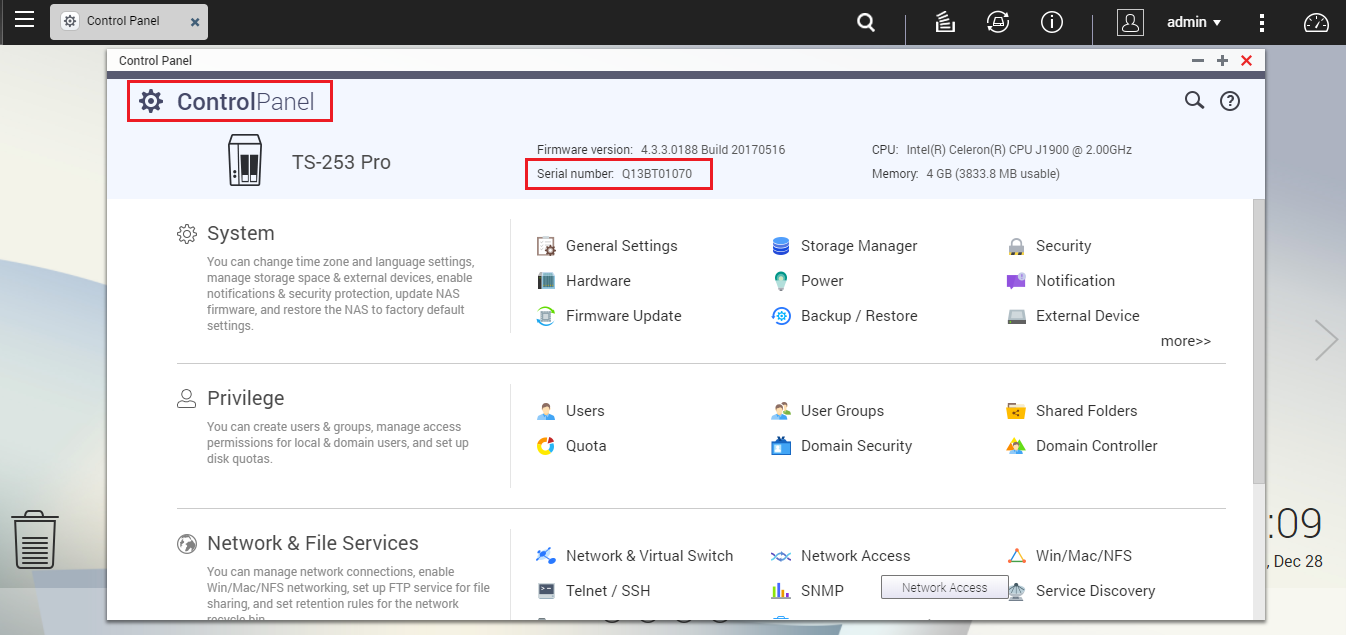Select the System category heading

click(x=240, y=233)
